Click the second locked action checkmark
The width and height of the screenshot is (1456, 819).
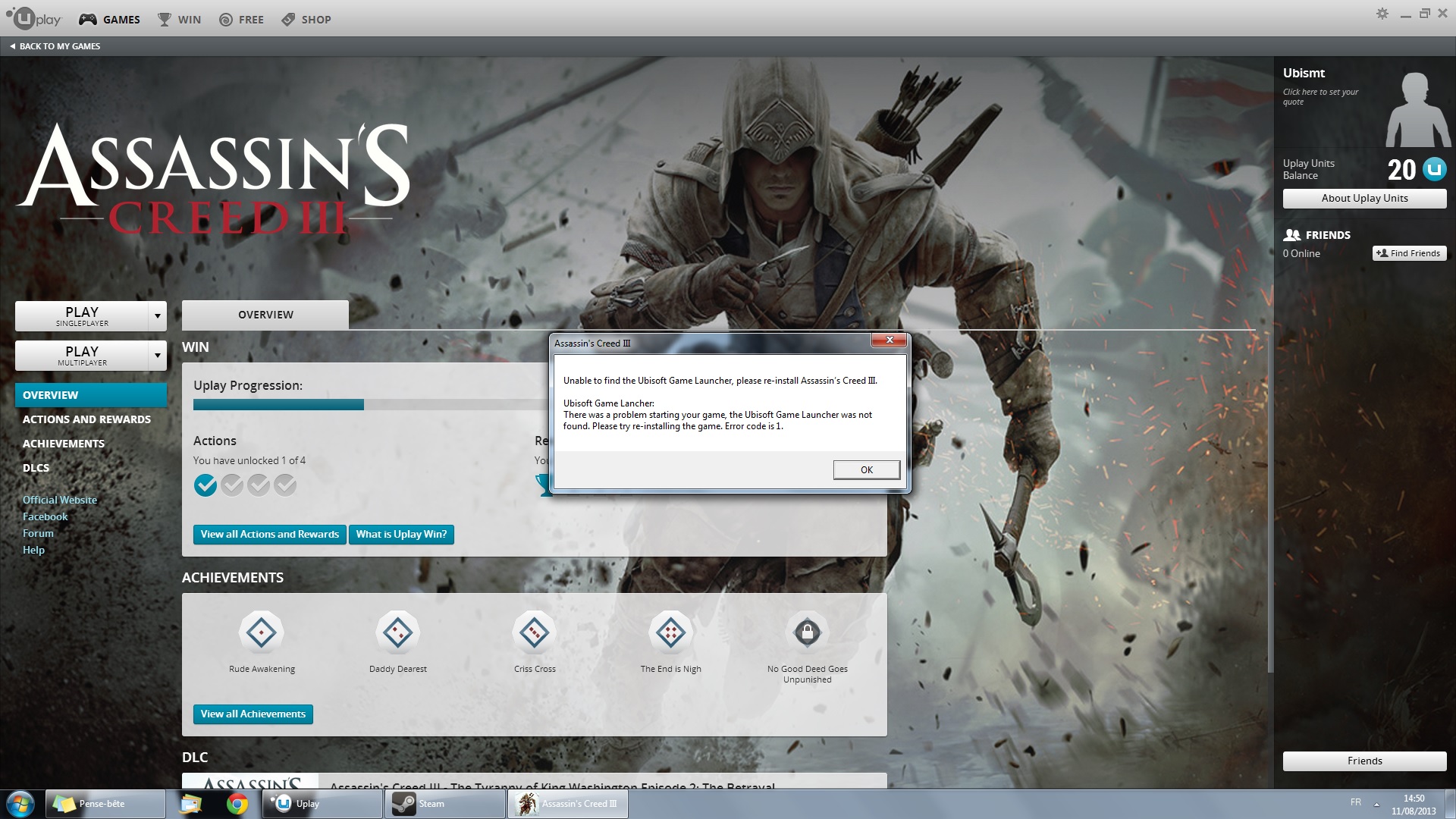[232, 485]
